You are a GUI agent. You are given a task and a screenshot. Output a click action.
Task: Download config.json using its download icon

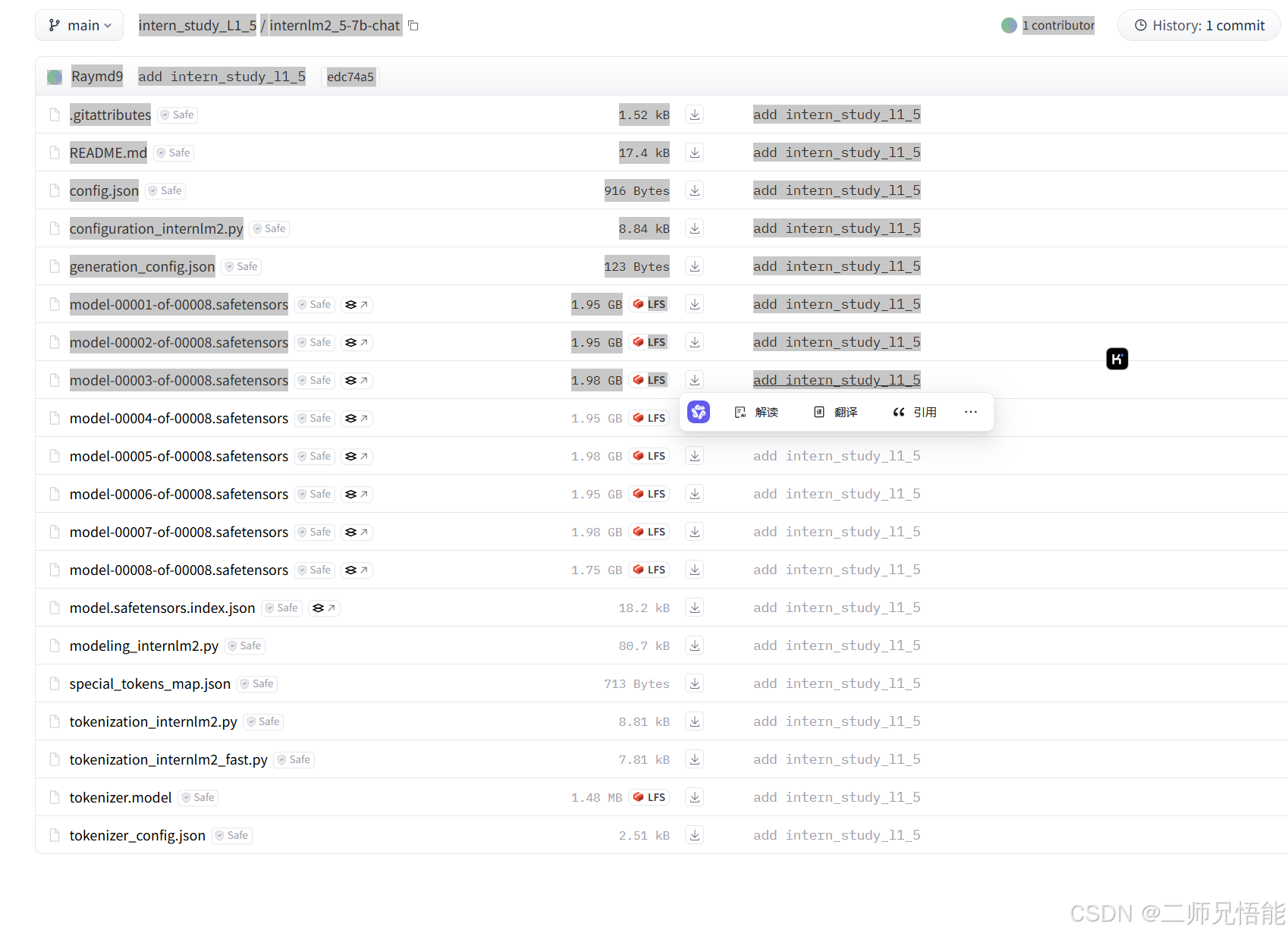pyautogui.click(x=693, y=190)
